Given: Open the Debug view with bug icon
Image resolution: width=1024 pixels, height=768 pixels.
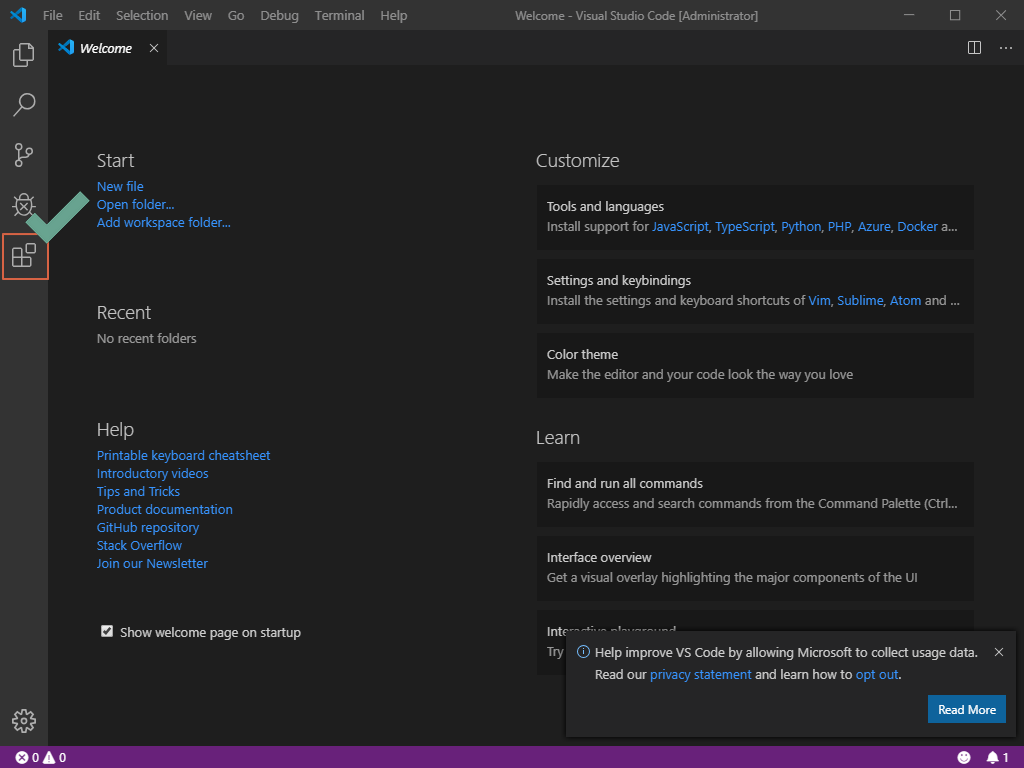Looking at the screenshot, I should tap(24, 204).
